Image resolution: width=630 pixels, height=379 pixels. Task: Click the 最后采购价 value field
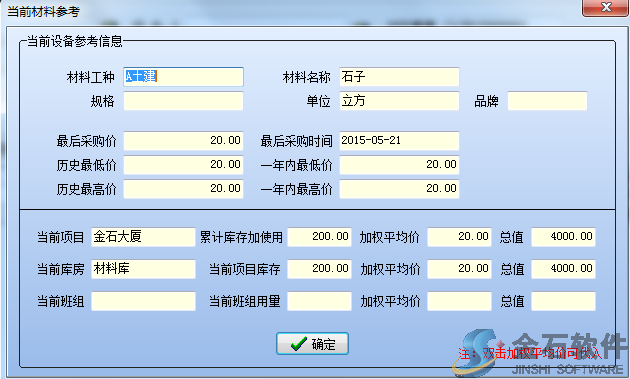tap(183, 141)
